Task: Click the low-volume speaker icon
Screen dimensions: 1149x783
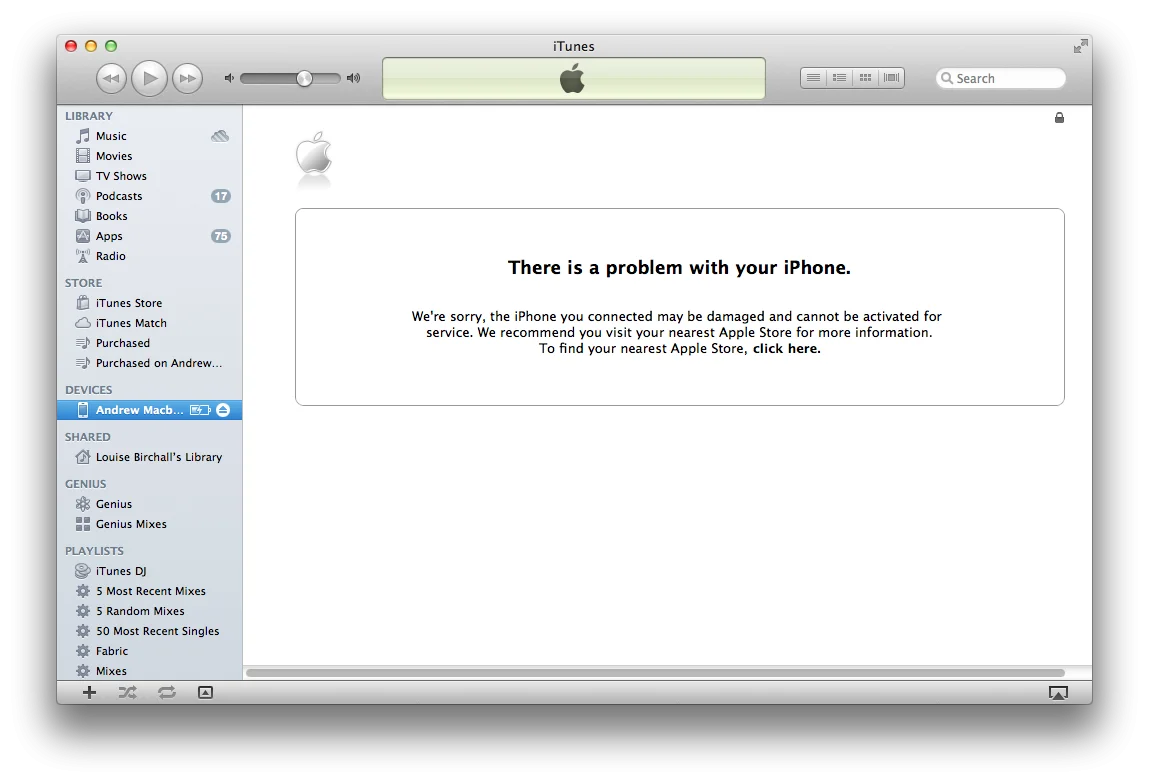Action: [229, 78]
